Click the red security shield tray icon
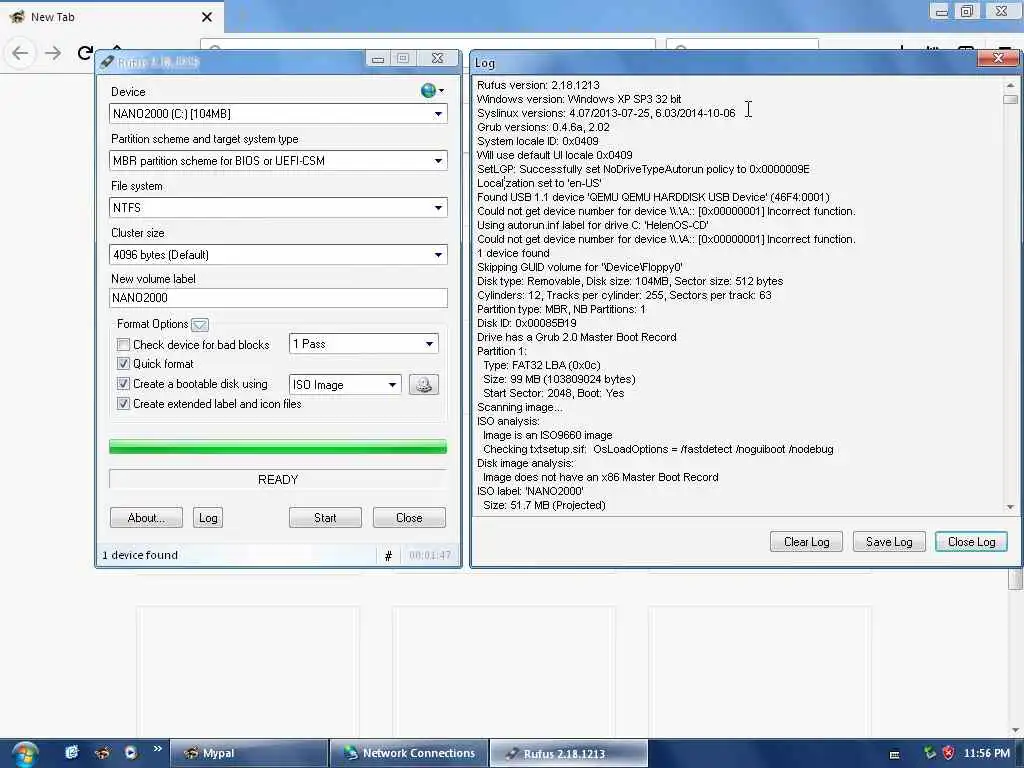1024x768 pixels. [x=948, y=753]
